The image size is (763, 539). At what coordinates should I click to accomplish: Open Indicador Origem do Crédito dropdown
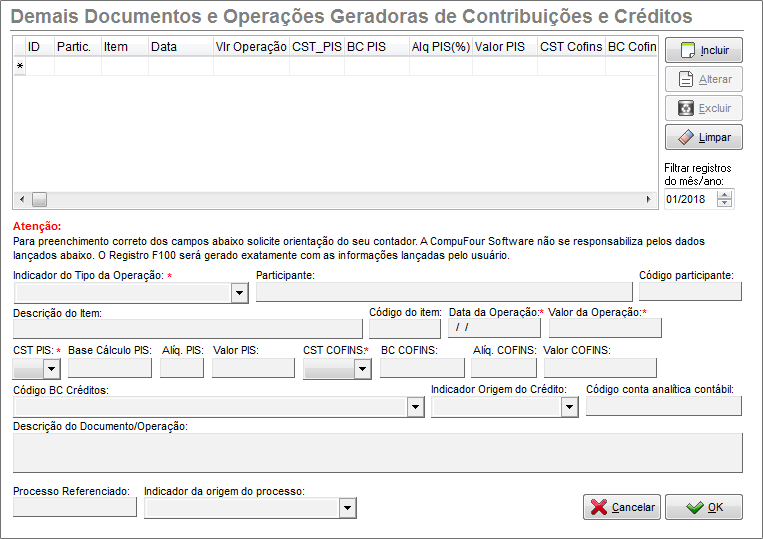tap(569, 406)
